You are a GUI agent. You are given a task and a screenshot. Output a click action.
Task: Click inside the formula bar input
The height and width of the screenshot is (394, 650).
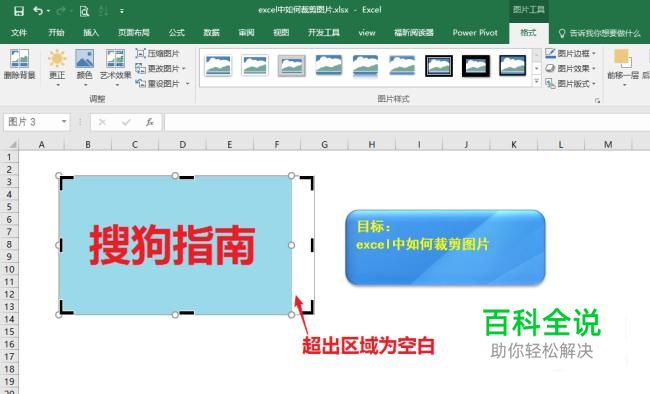tap(407, 122)
